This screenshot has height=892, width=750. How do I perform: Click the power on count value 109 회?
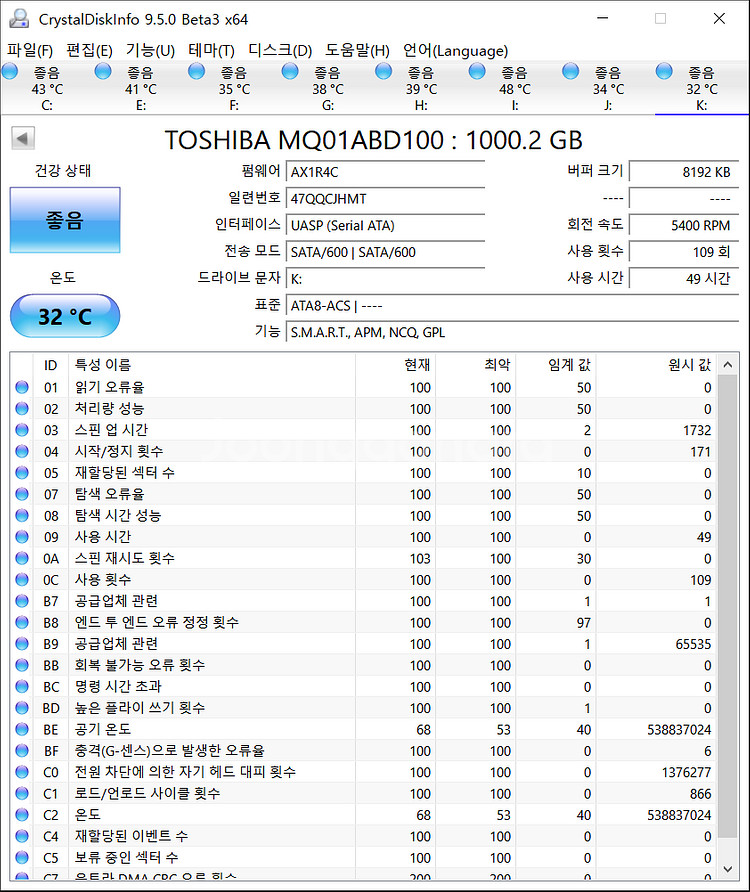pyautogui.click(x=684, y=252)
